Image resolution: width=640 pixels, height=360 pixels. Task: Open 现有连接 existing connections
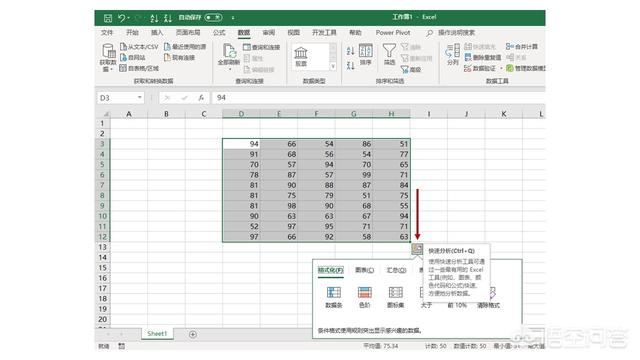[179, 58]
